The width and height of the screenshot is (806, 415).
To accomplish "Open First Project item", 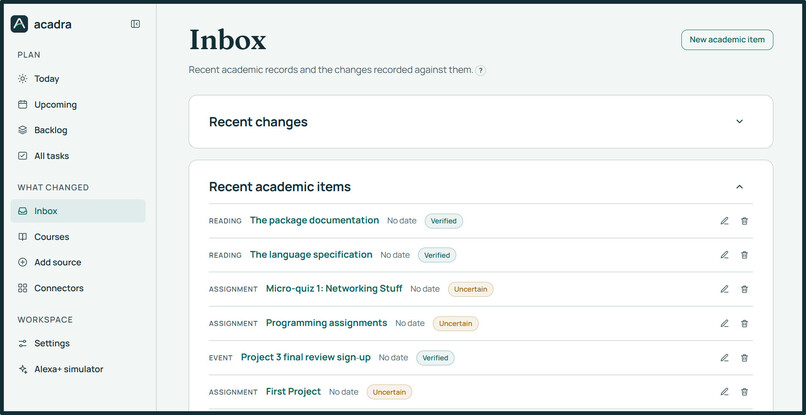I will 293,391.
